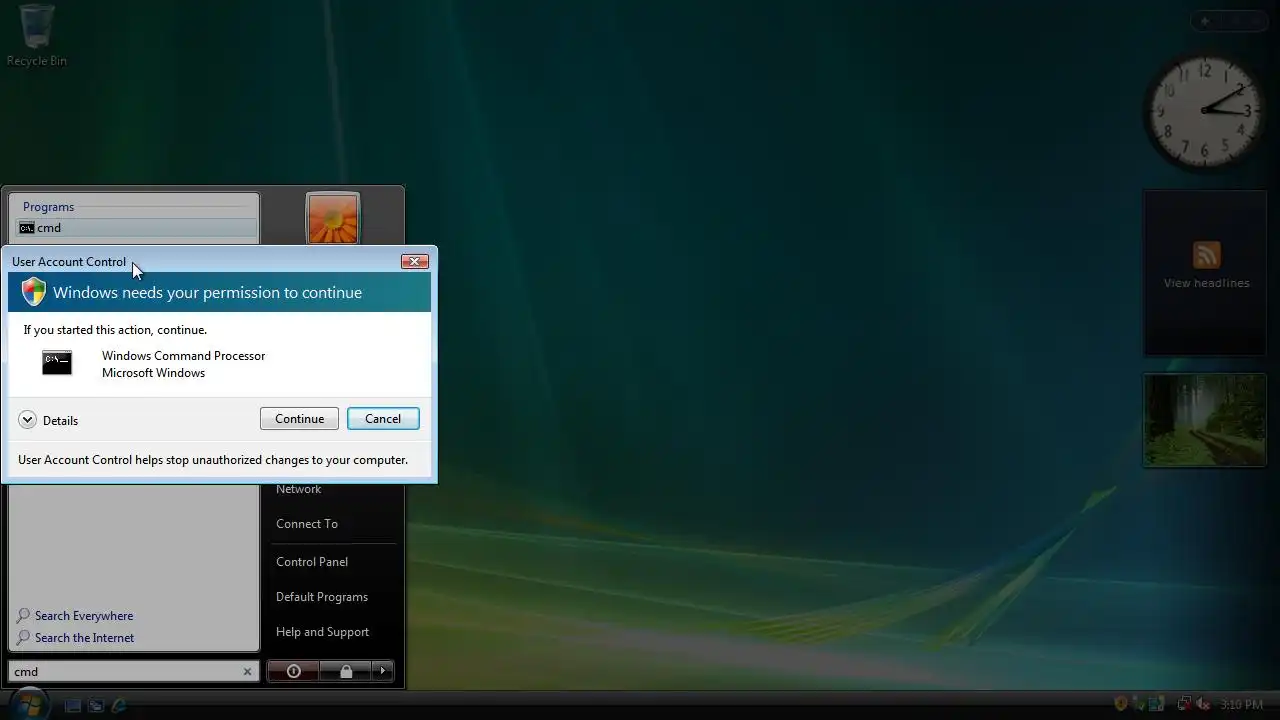Click the user account flower picture
Image resolution: width=1280 pixels, height=720 pixels.
(332, 219)
